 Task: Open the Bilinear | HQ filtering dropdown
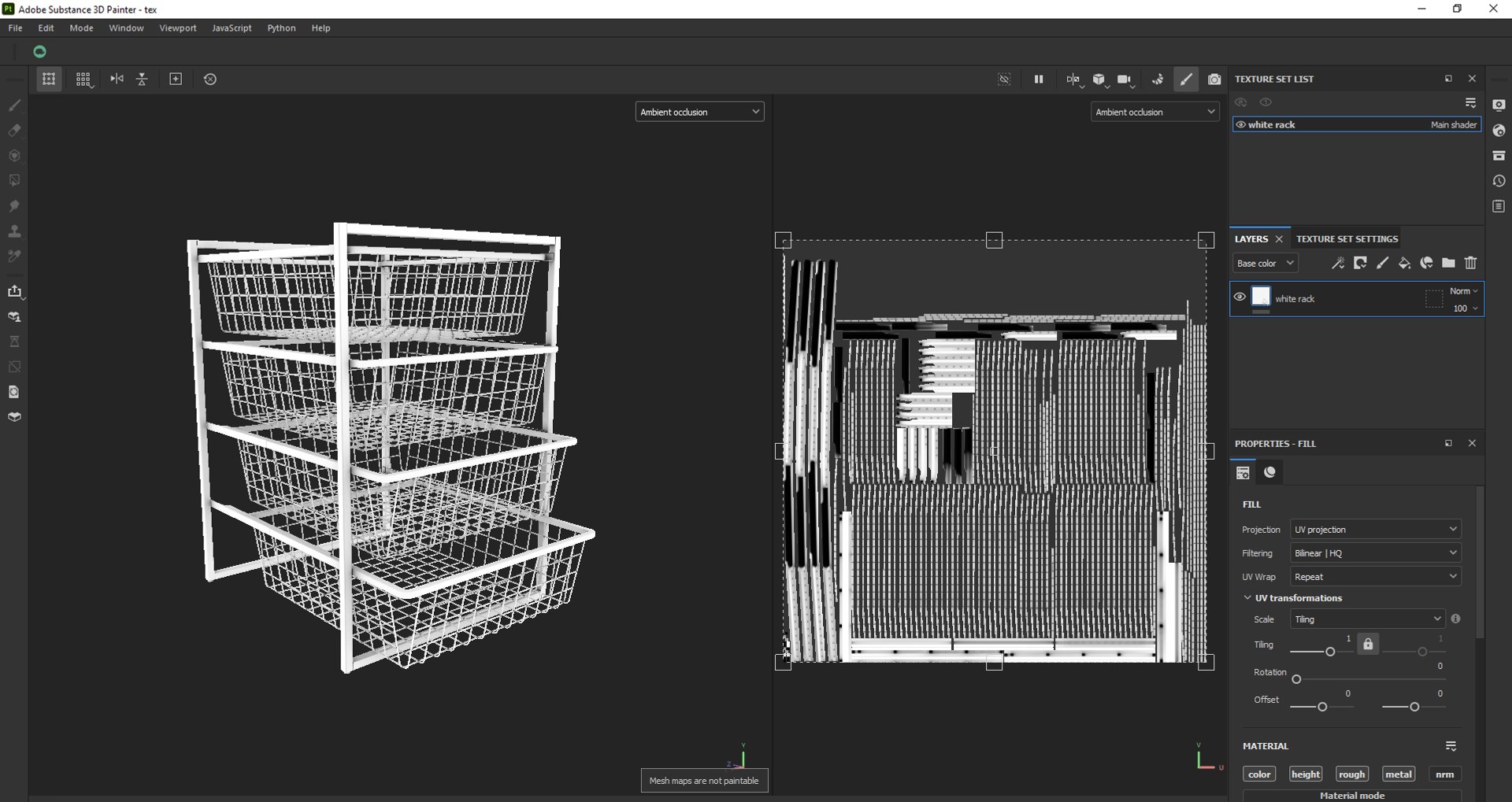(1375, 553)
